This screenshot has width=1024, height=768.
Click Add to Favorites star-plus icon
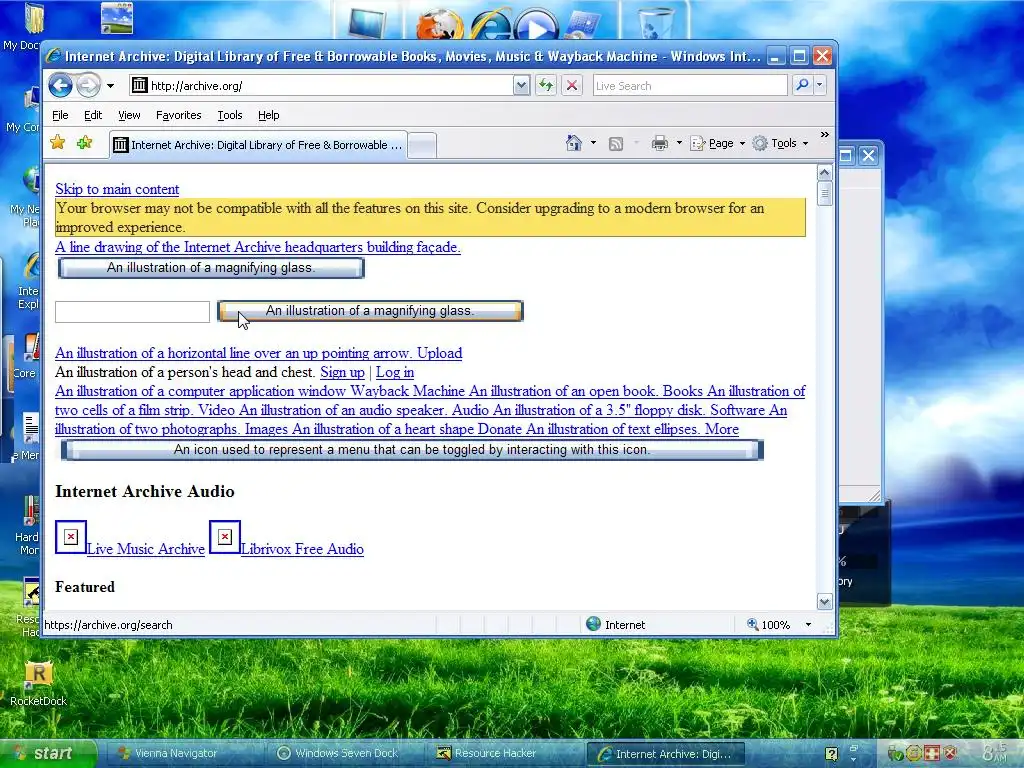coord(84,142)
